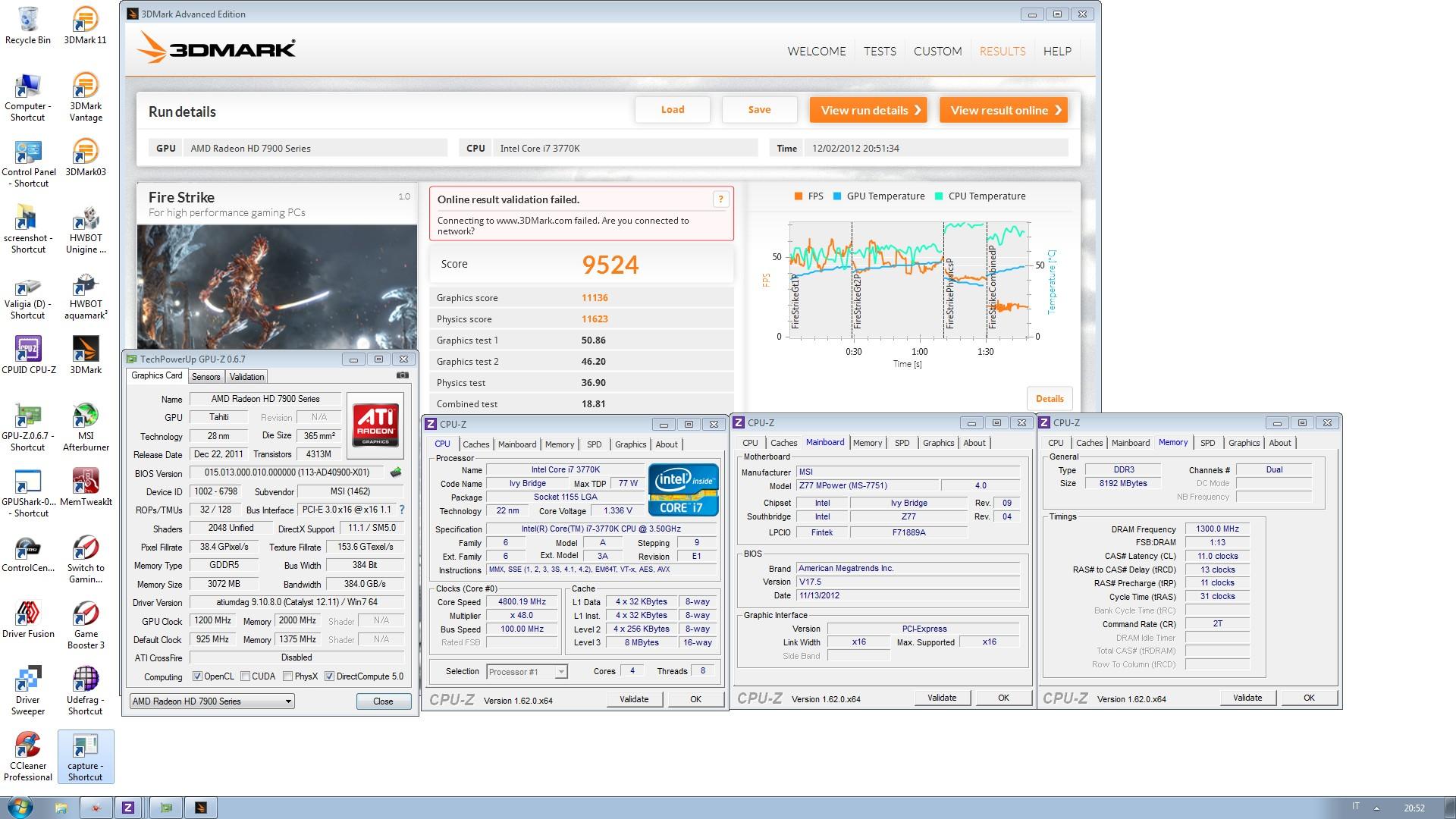Open the Game Booster 3 desktop icon

(85, 625)
